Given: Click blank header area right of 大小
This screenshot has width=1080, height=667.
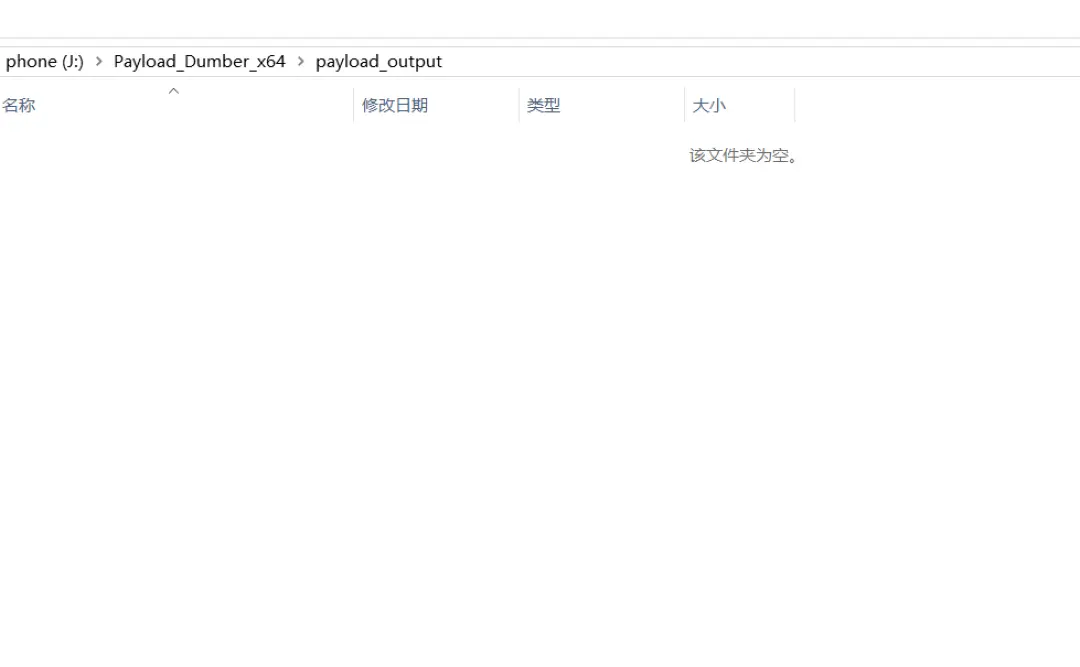Looking at the screenshot, I should [x=930, y=105].
